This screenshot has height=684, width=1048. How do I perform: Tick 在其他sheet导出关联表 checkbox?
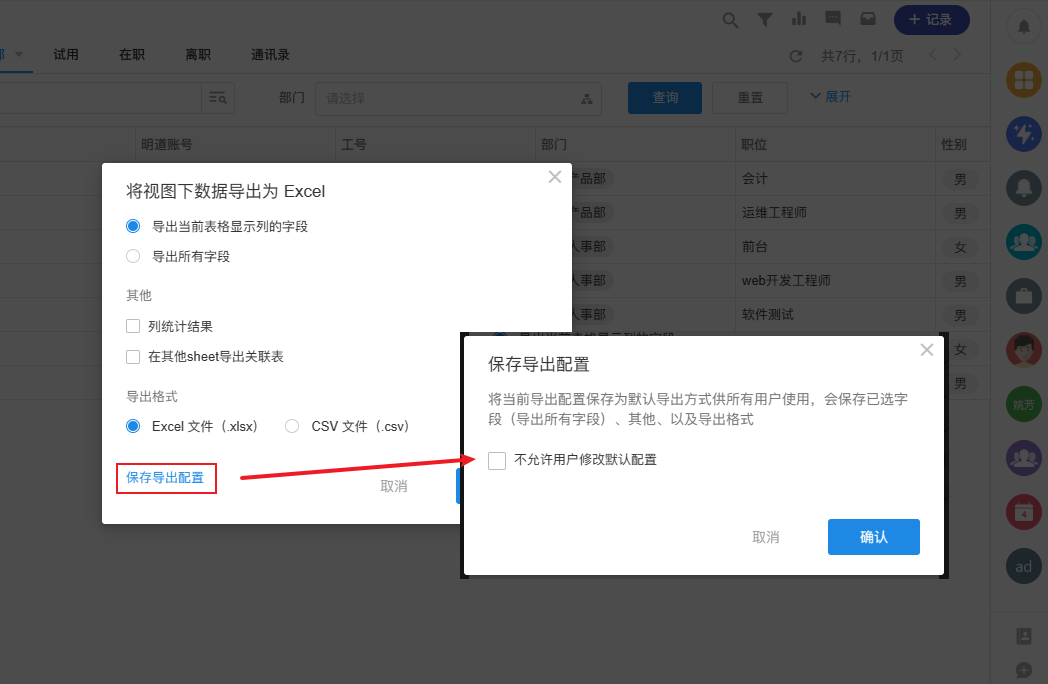(x=133, y=357)
